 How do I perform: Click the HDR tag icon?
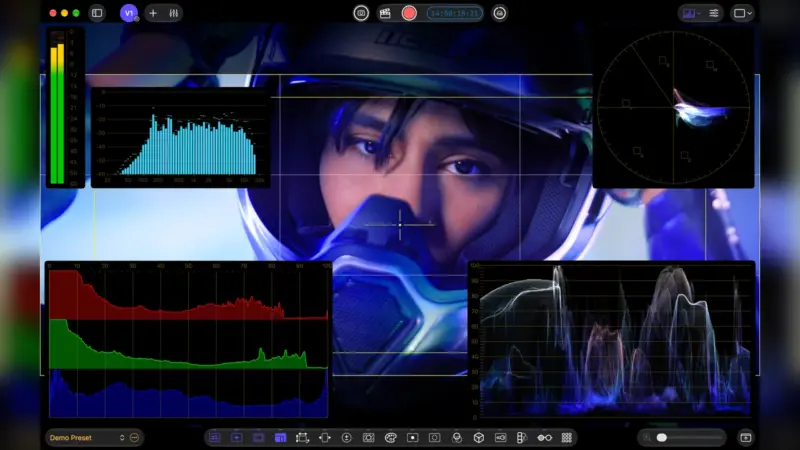(x=501, y=438)
